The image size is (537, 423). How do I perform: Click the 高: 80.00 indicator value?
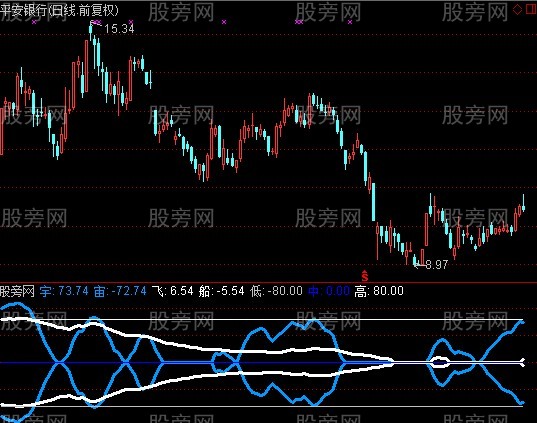379,291
